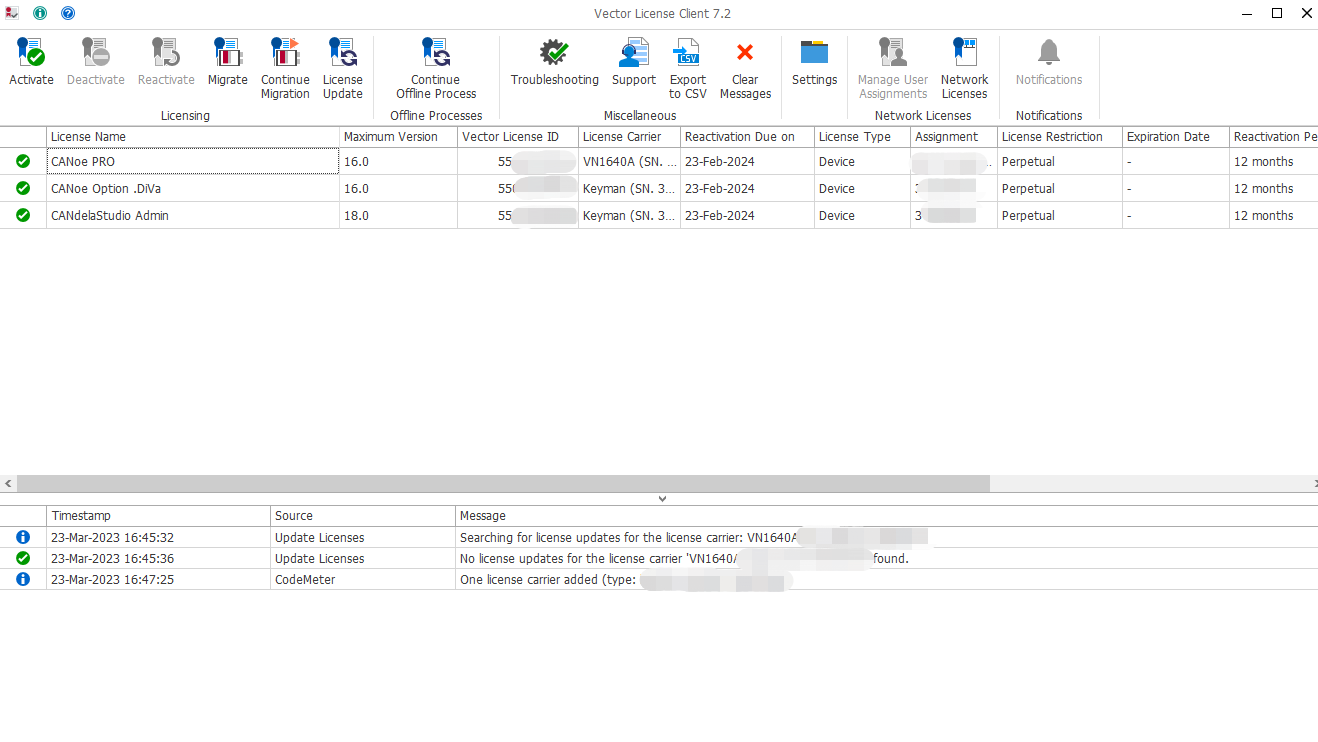Click the horizontal scrollbar of license table
1318x742 pixels.
503,483
